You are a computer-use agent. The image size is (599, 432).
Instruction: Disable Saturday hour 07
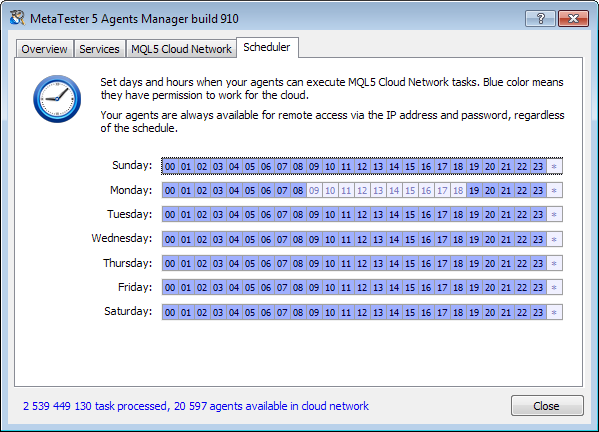coord(282,312)
